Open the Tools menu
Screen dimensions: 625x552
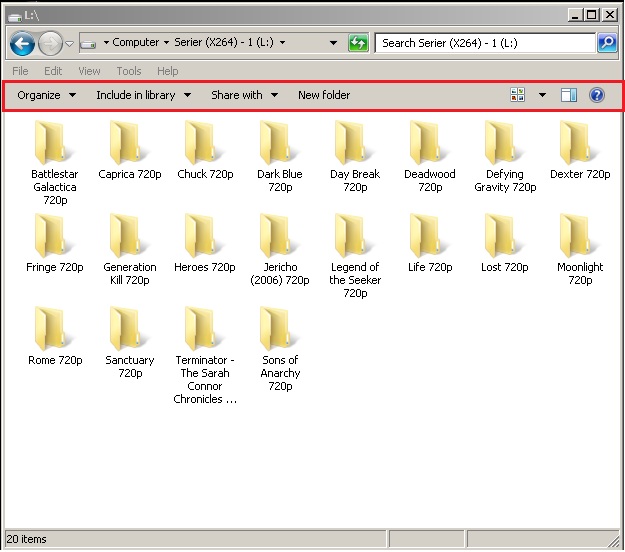click(129, 71)
